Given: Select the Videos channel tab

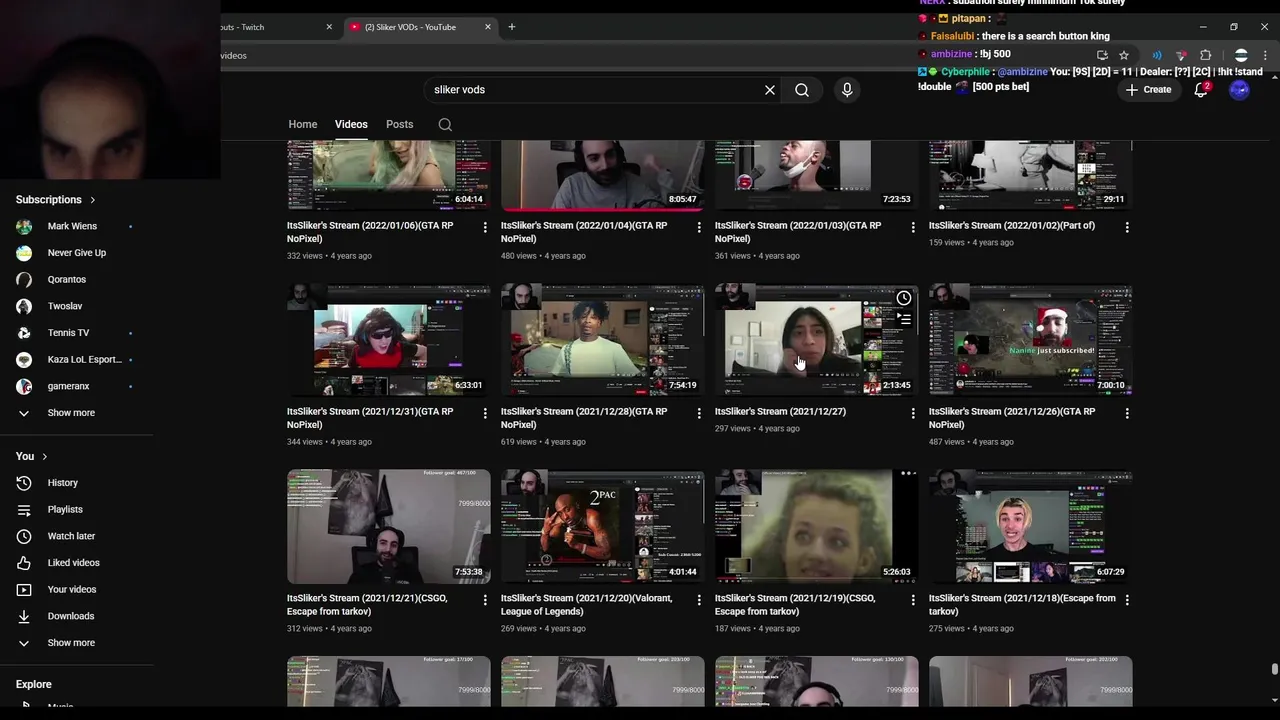Looking at the screenshot, I should pyautogui.click(x=351, y=124).
